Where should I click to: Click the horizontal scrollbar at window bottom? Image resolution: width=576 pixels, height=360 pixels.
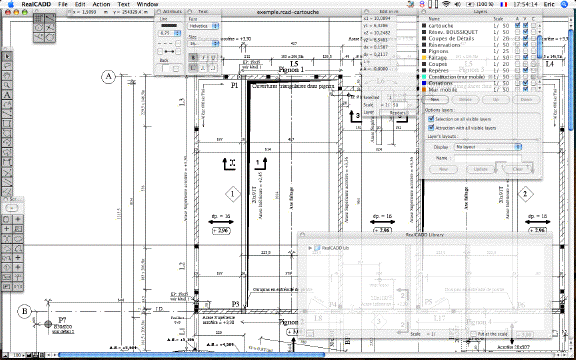(191, 355)
